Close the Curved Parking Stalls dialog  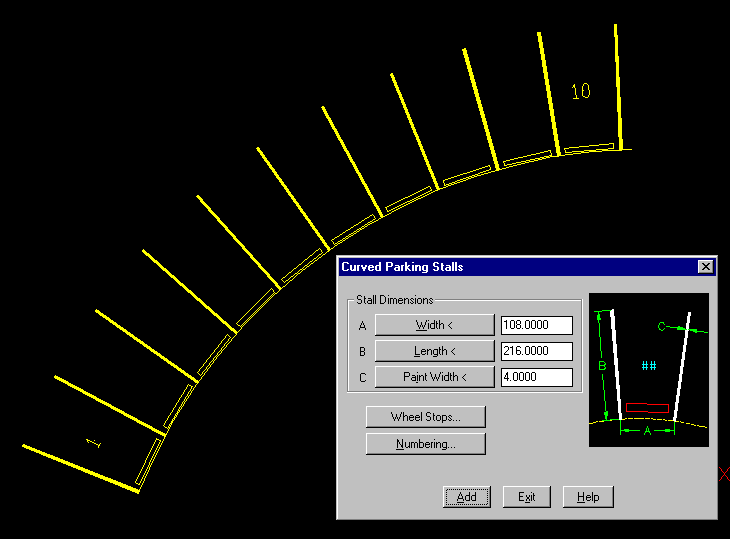pyautogui.click(x=706, y=267)
